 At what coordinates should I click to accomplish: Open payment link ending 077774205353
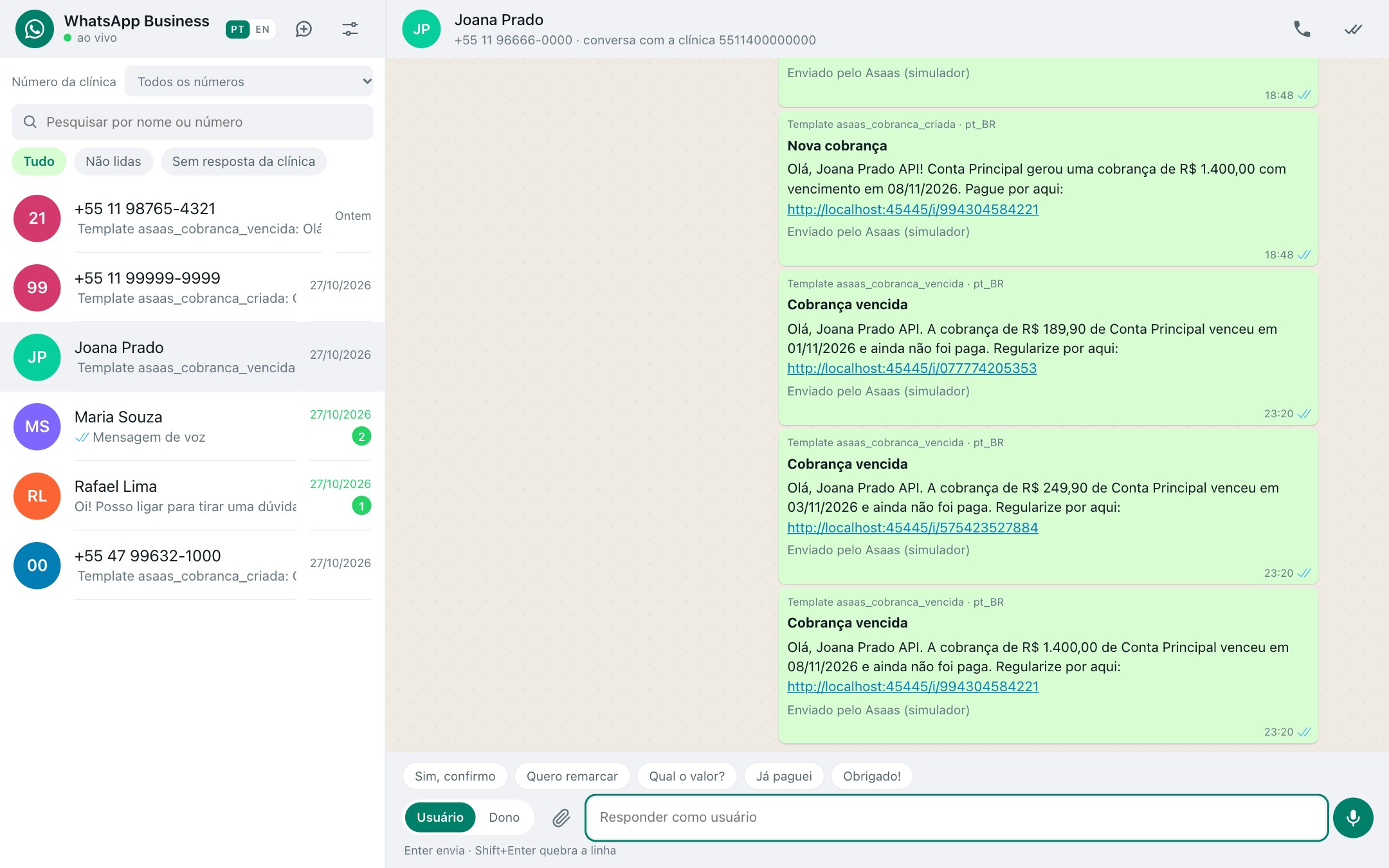[912, 368]
